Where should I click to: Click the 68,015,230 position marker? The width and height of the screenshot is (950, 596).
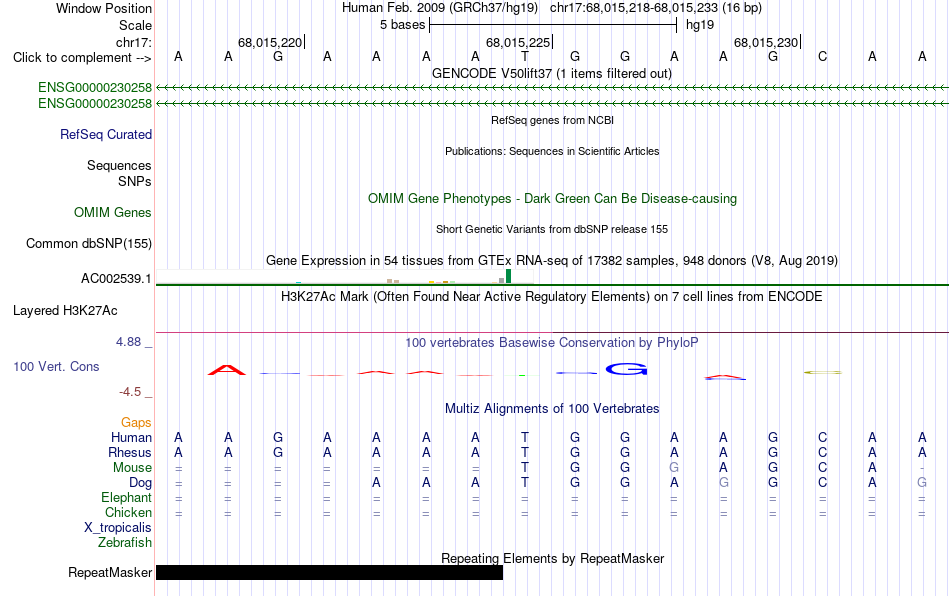(766, 42)
